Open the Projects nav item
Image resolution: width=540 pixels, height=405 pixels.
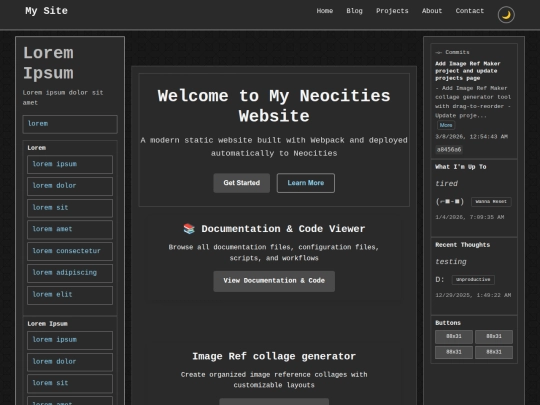tap(392, 11)
